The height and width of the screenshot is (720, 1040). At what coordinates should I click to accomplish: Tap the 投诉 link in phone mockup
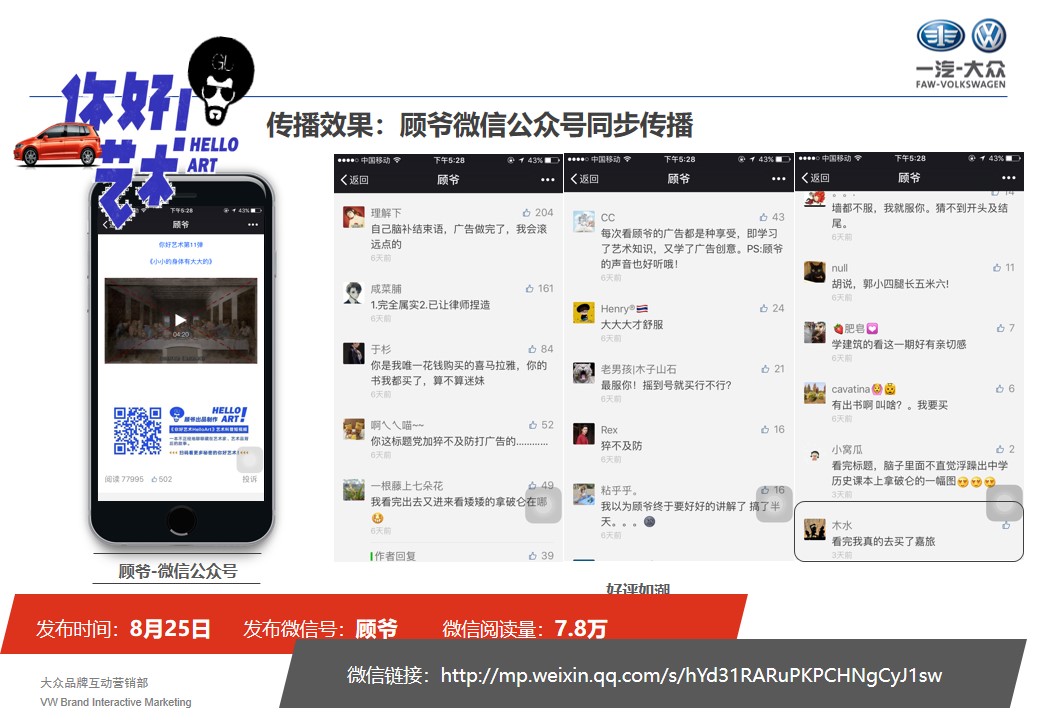pyautogui.click(x=249, y=479)
